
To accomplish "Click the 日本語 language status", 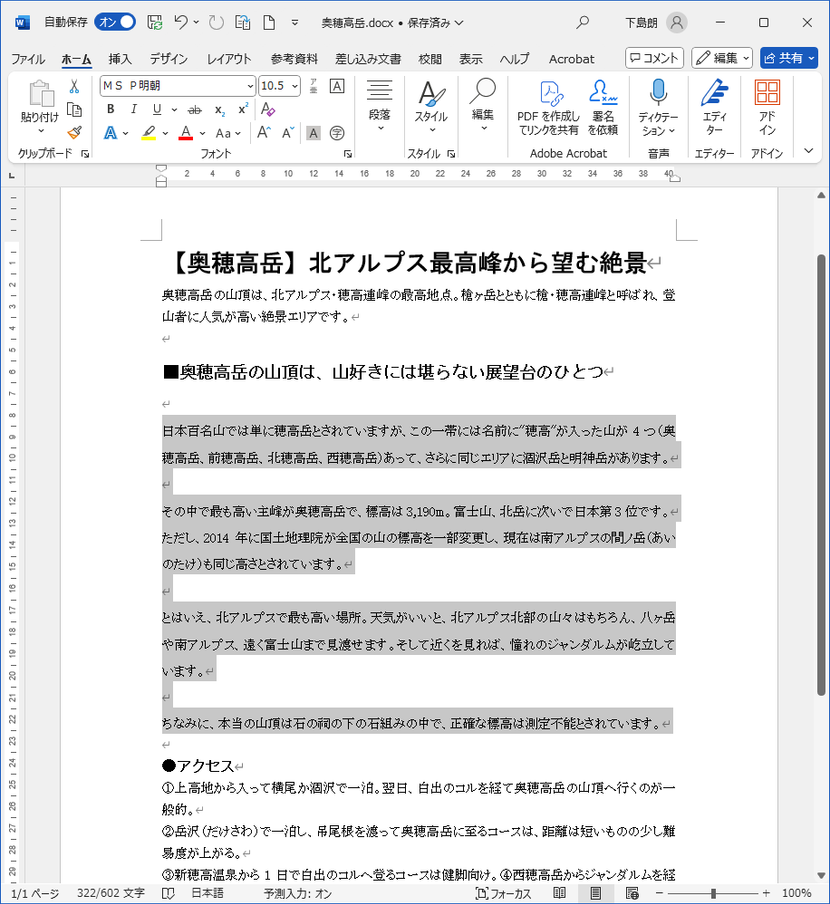I will (208, 893).
